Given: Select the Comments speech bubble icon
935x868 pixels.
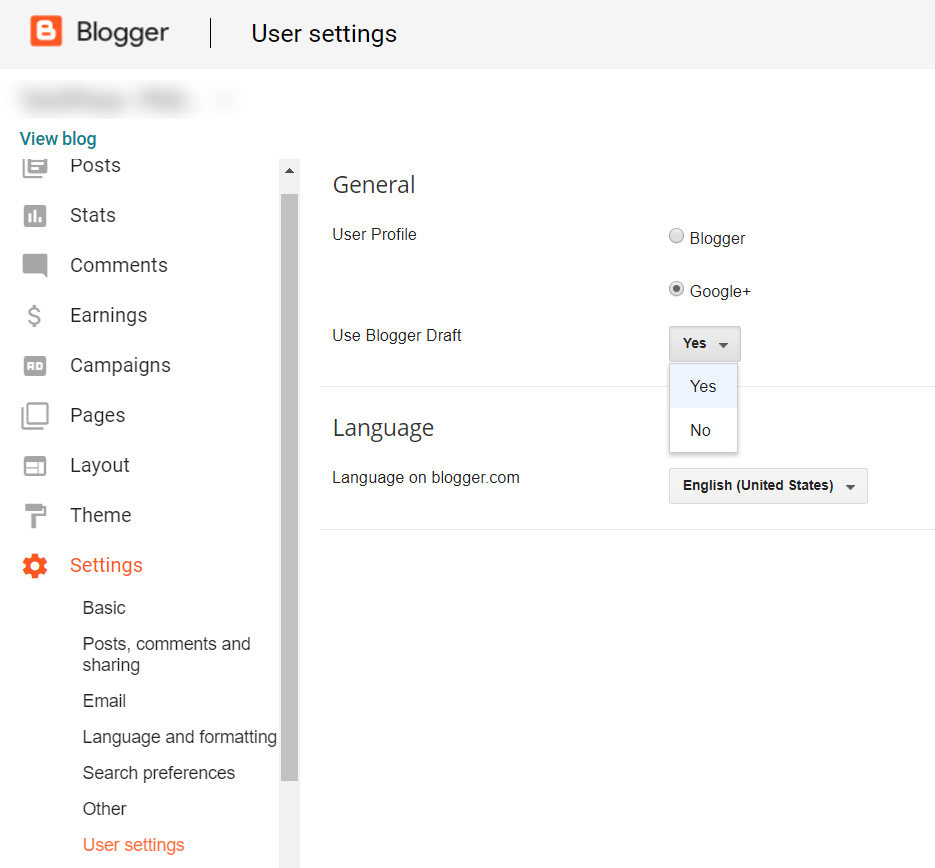Looking at the screenshot, I should point(35,265).
